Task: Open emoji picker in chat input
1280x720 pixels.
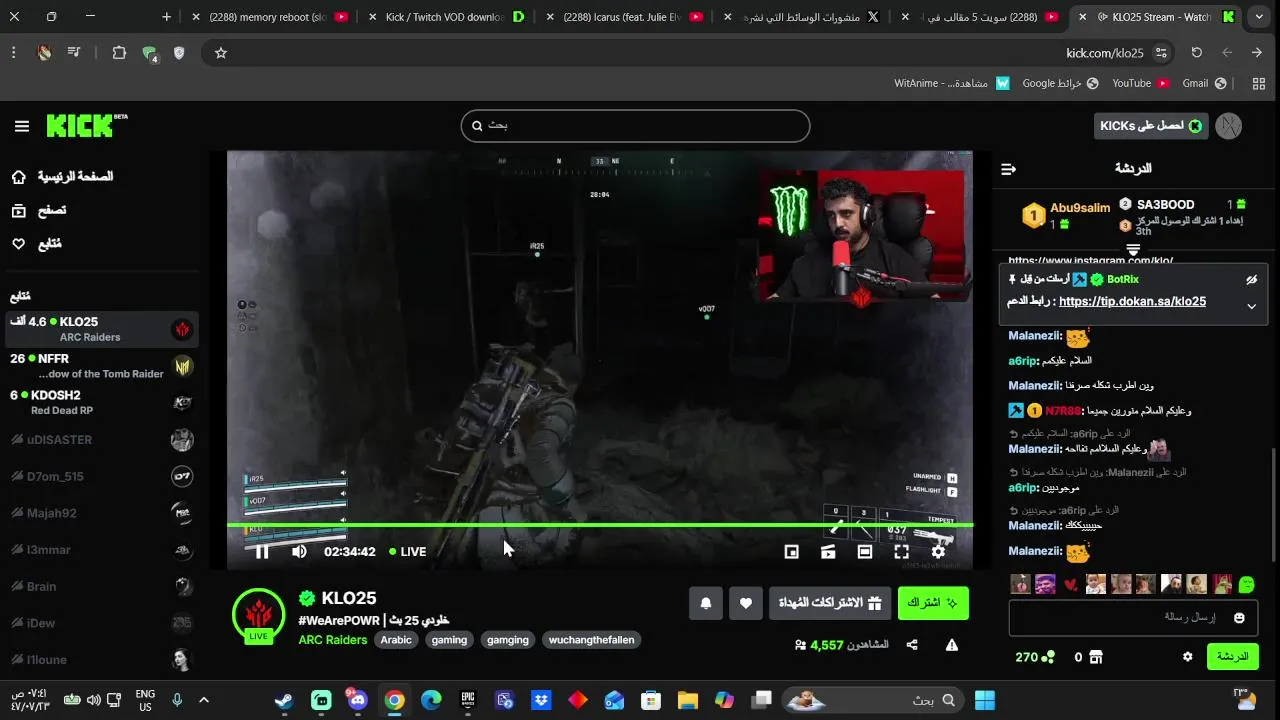Action: click(x=1239, y=618)
